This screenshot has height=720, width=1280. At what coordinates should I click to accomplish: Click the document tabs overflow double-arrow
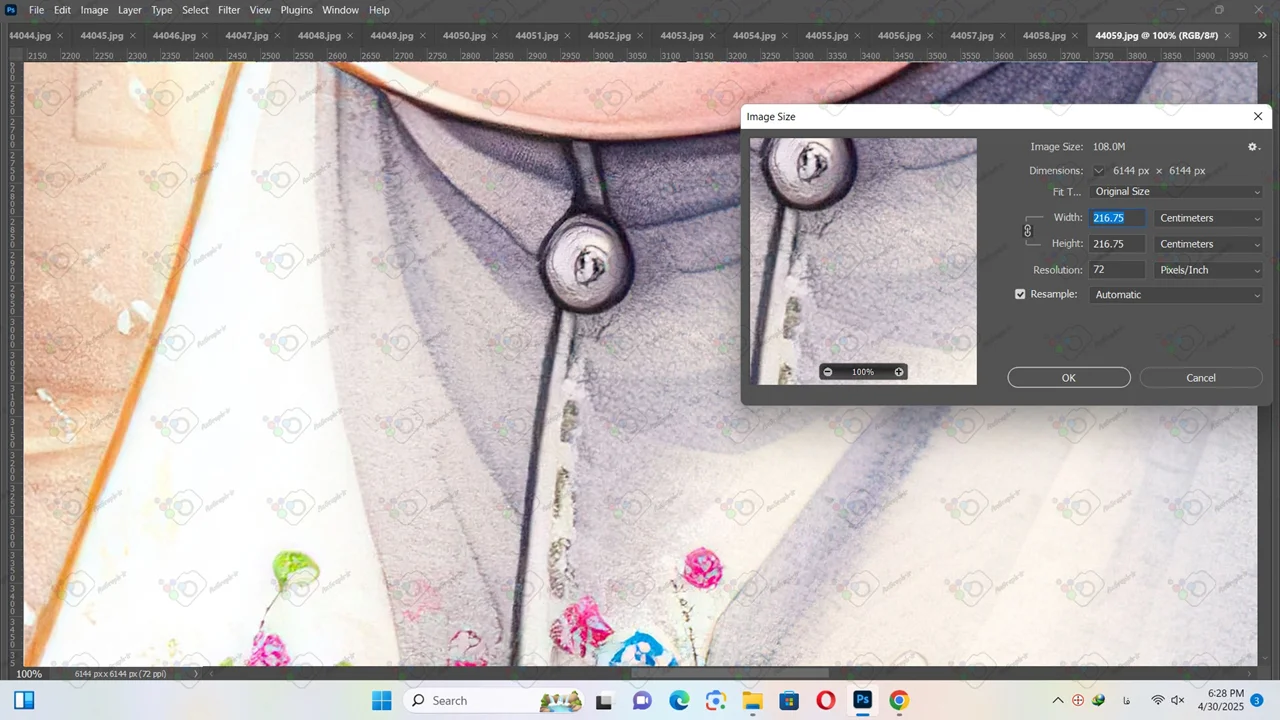[1262, 36]
